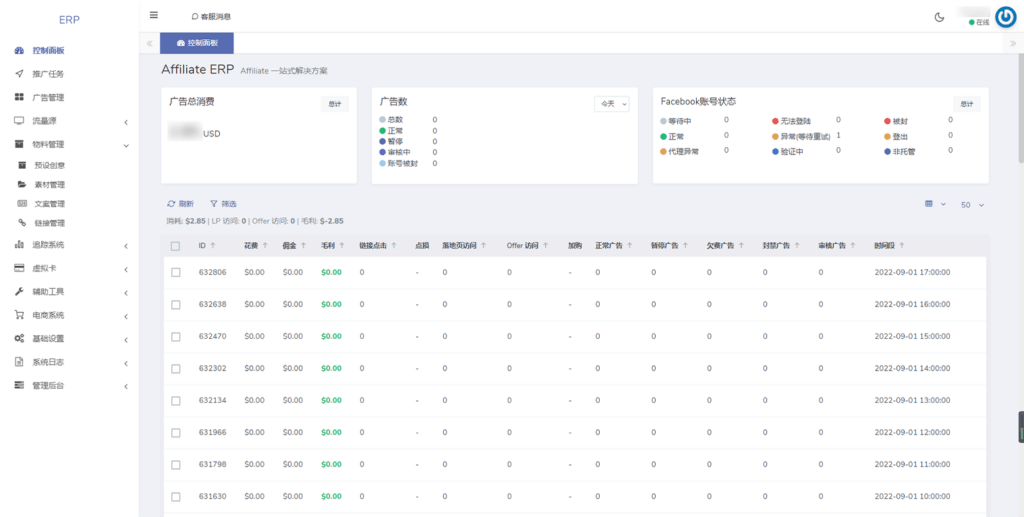Open the 50 rows-per-page dropdown
Screen dimensions: 1024x517
(972, 205)
